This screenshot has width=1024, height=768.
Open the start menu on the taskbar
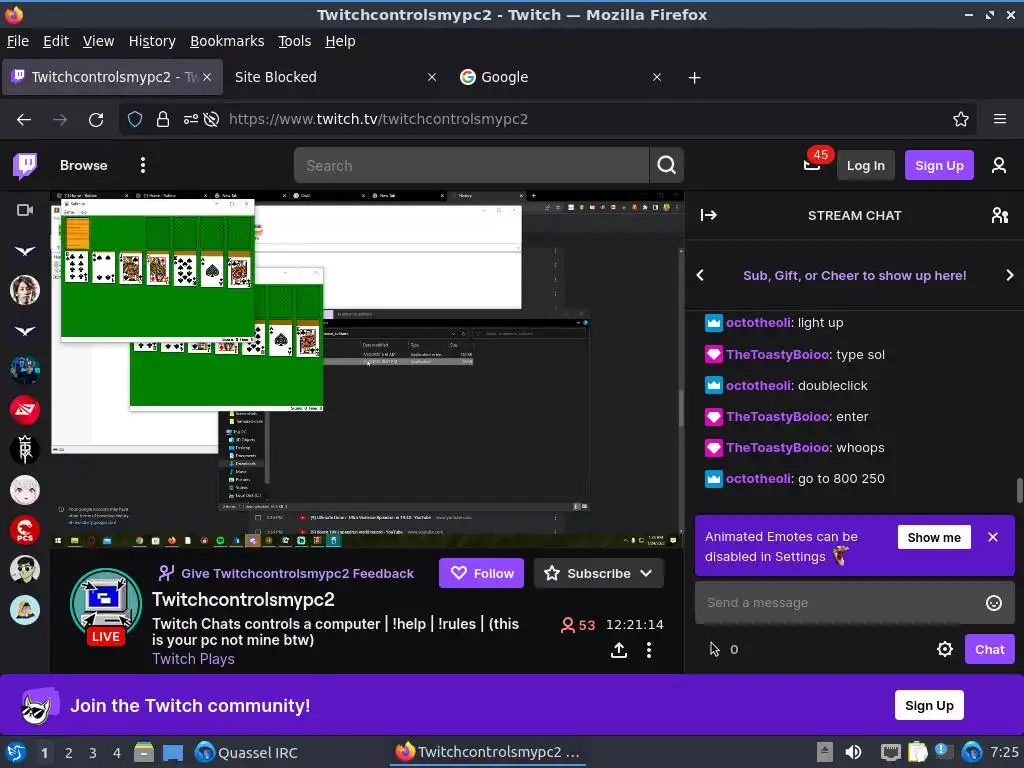coord(16,752)
